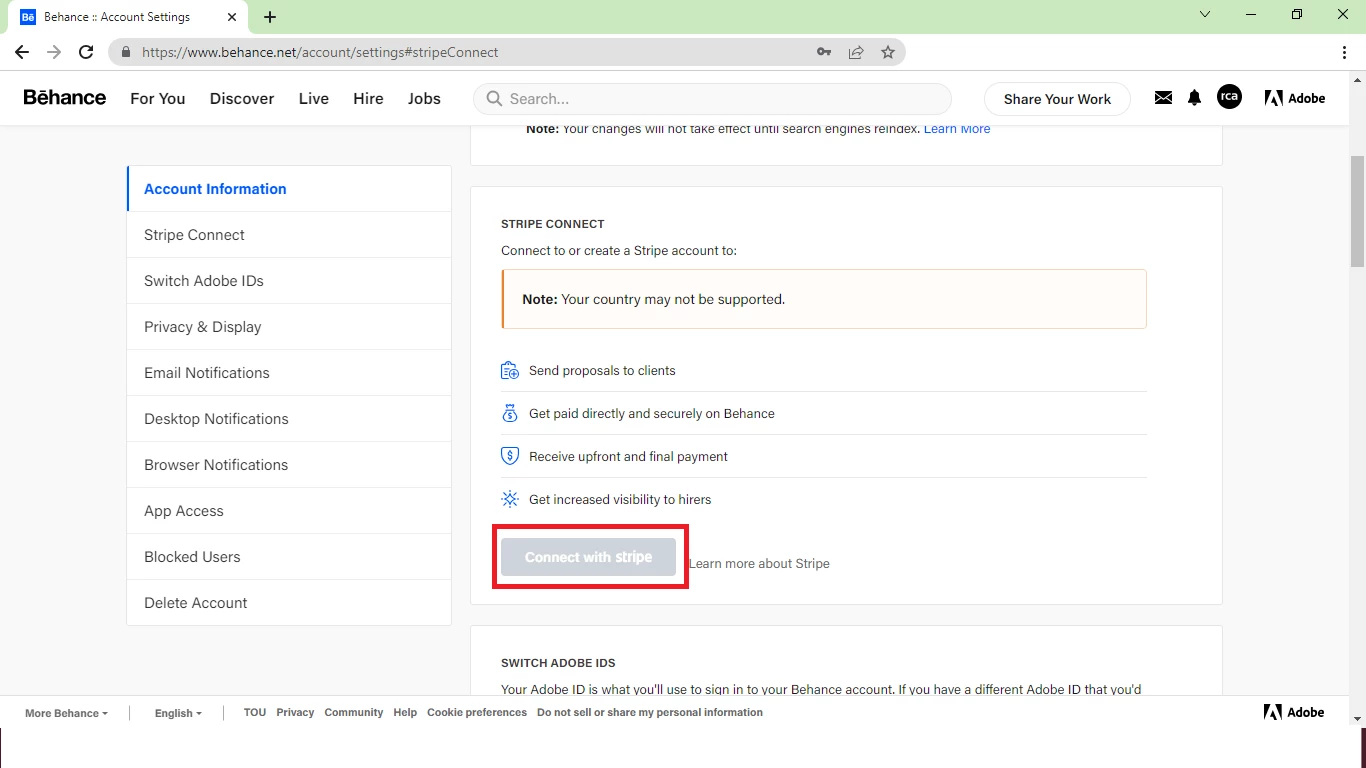Screen dimensions: 1366x768
Task: Open a new browser tab
Action: (x=270, y=17)
